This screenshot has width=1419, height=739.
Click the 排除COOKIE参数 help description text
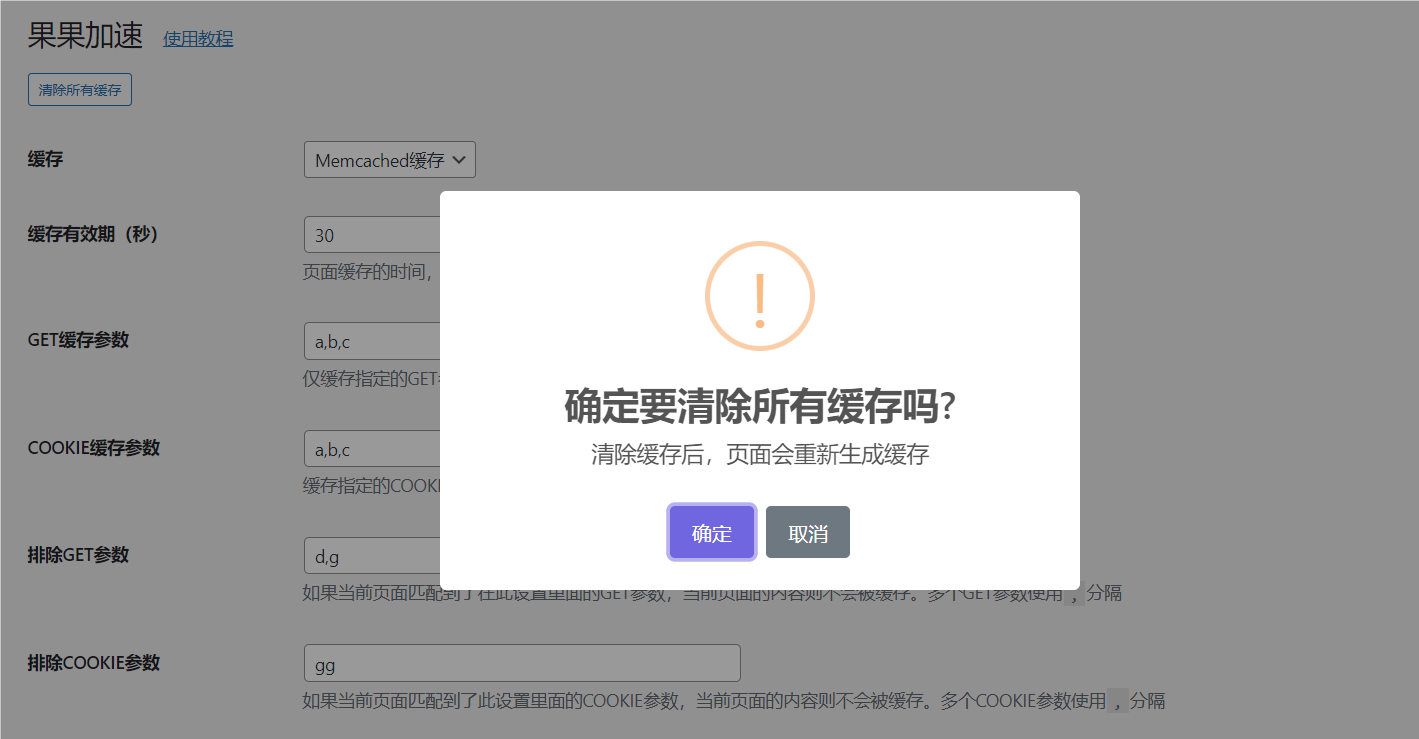pos(734,701)
